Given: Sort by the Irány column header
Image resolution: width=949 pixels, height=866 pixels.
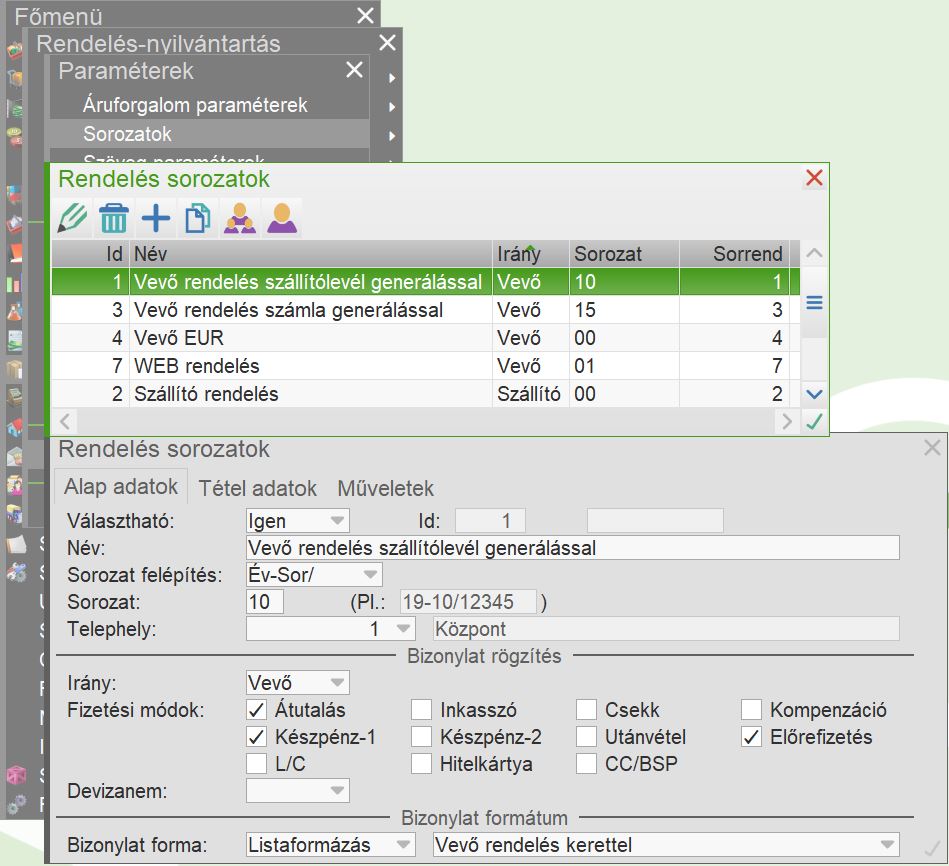Looking at the screenshot, I should [x=531, y=254].
